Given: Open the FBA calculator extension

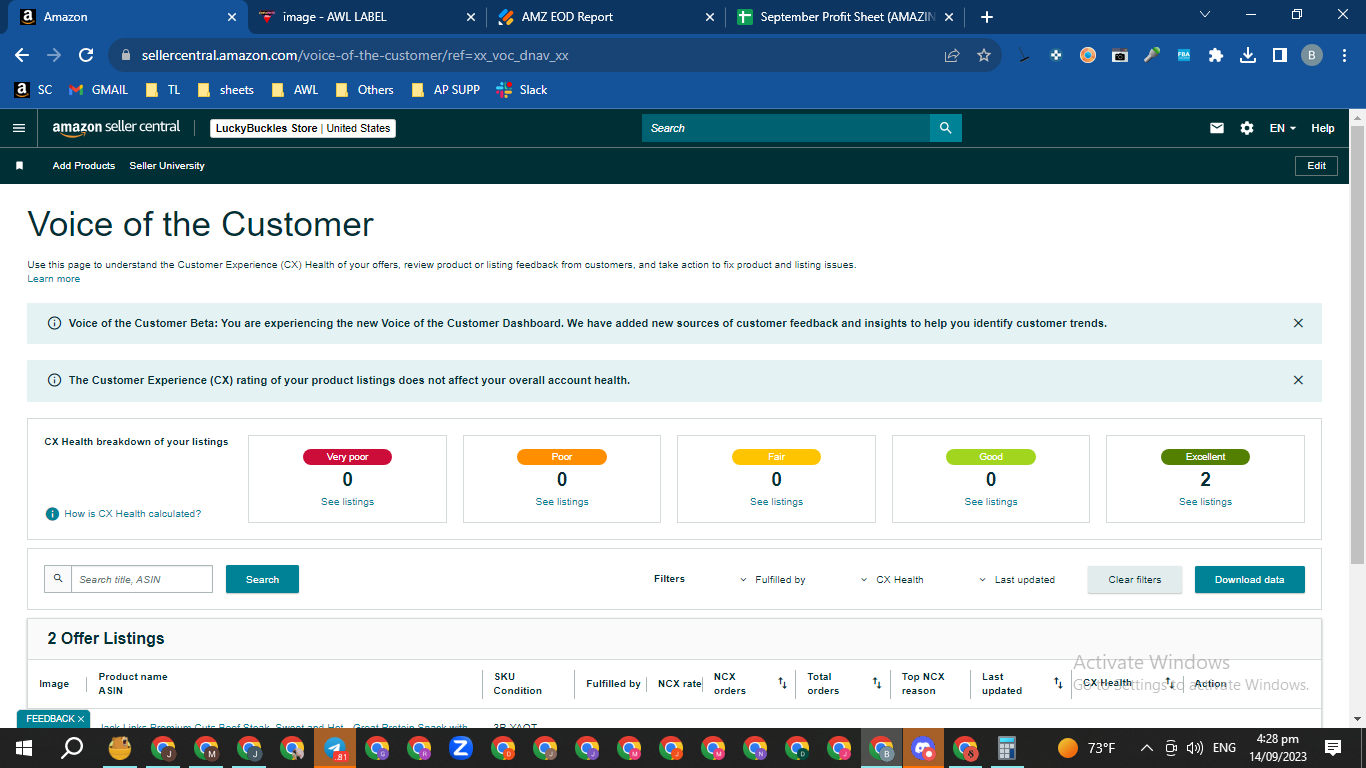Looking at the screenshot, I should click(1184, 56).
